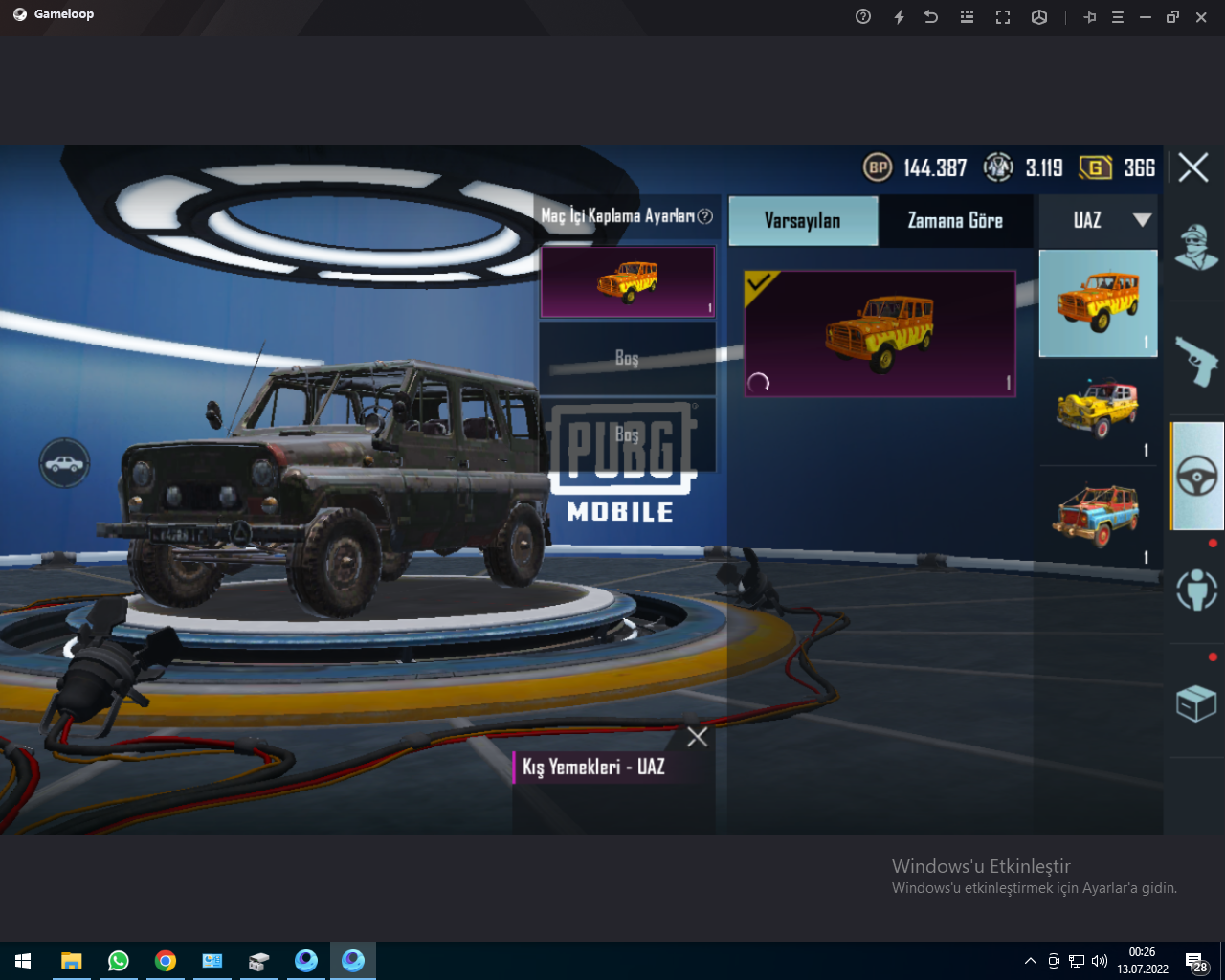Click the silver coin currency icon
This screenshot has width=1225, height=980.
(998, 167)
